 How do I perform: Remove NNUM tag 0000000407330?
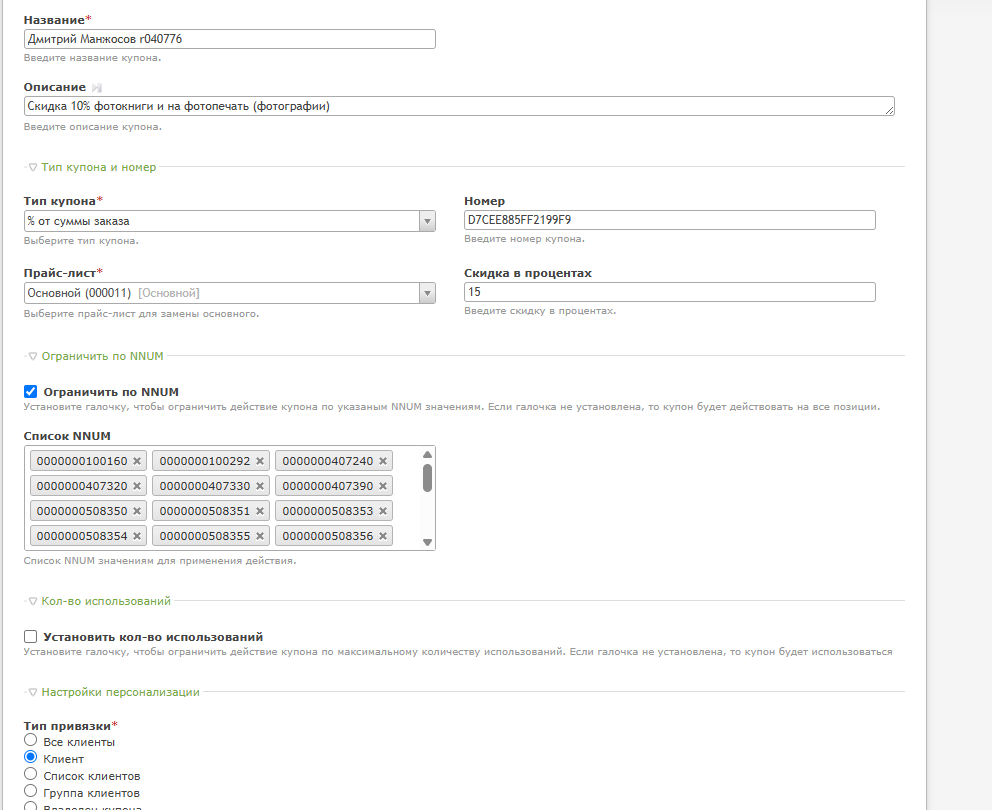(259, 486)
